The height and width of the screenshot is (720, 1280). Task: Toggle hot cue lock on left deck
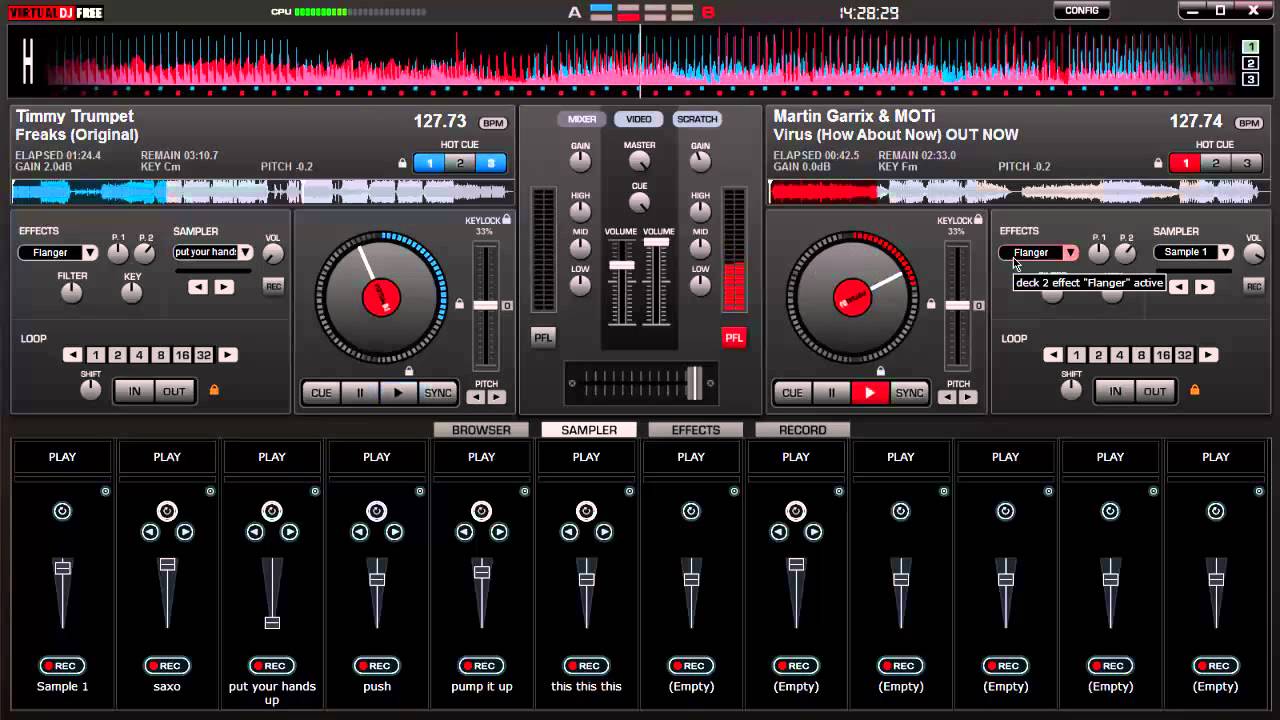point(403,163)
